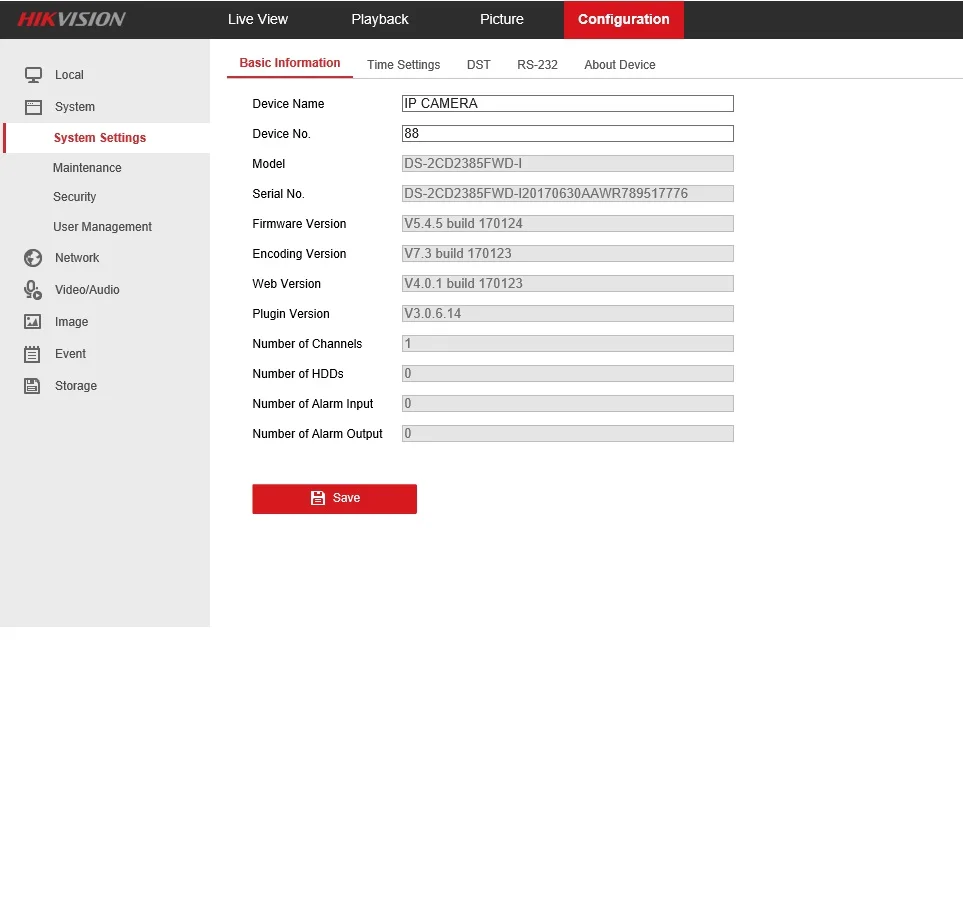Click the Number of Alarm Input field
Viewport: 963px width, 900px height.
tap(567, 404)
